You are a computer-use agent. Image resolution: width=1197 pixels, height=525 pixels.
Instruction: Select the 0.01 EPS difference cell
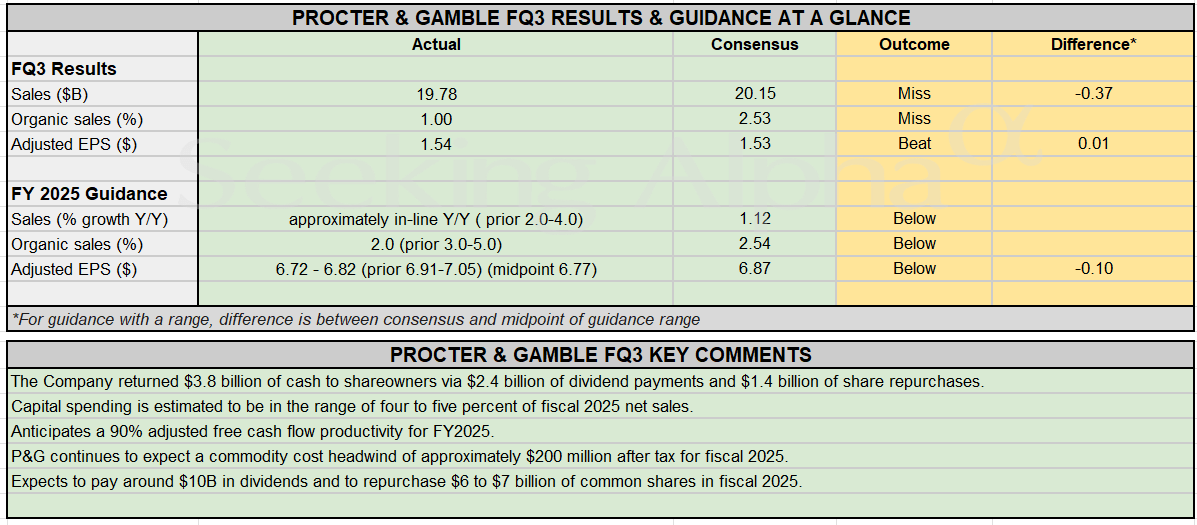click(x=1093, y=144)
